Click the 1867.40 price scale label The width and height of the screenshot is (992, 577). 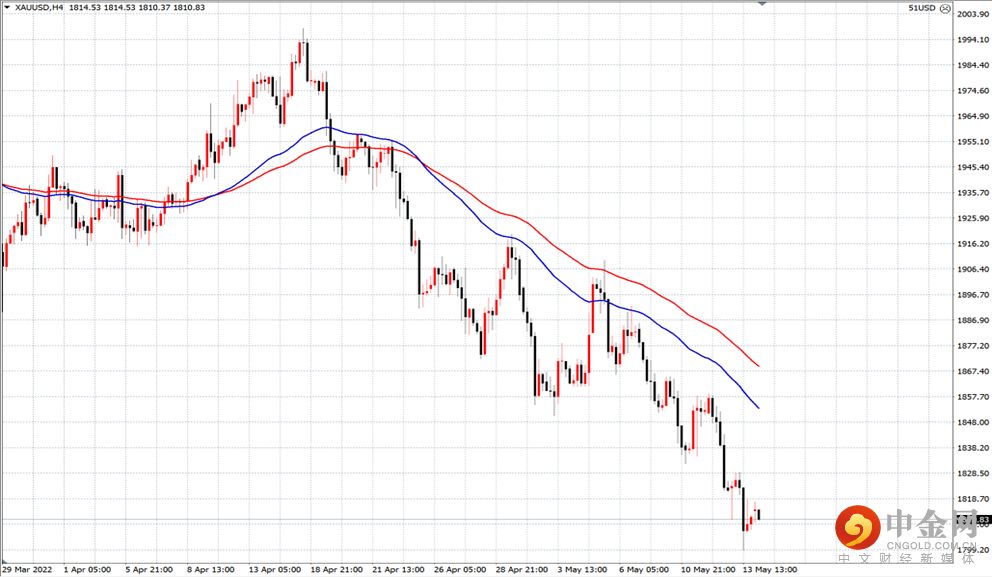tap(973, 371)
